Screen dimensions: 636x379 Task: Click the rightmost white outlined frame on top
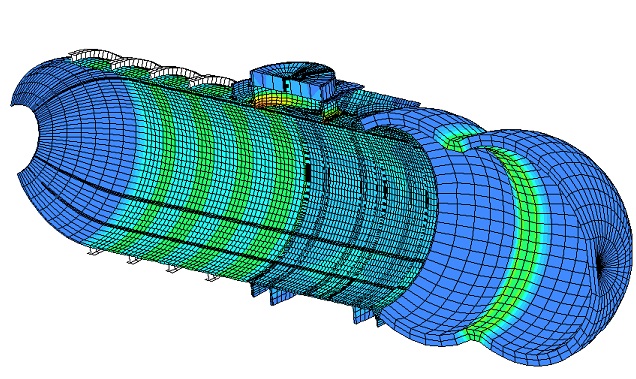tap(213, 80)
